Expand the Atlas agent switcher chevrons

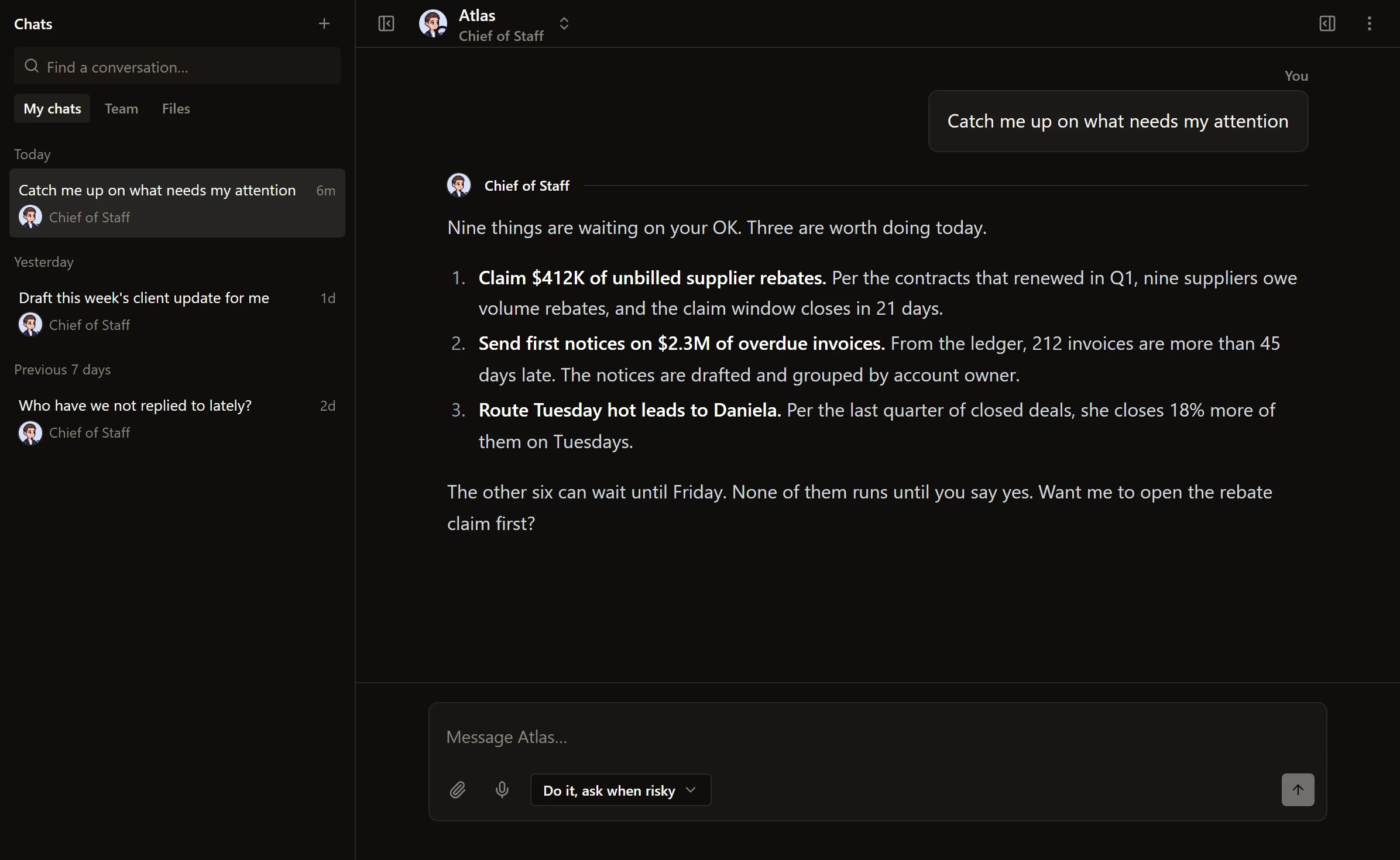[x=564, y=23]
